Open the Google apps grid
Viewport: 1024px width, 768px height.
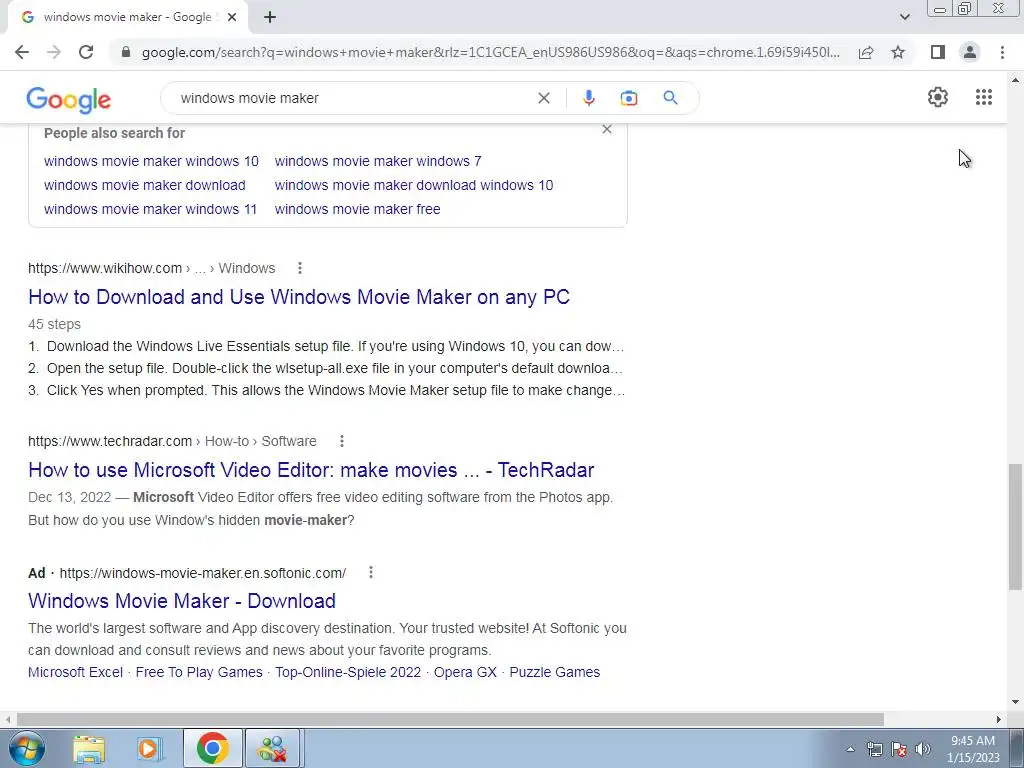[984, 97]
